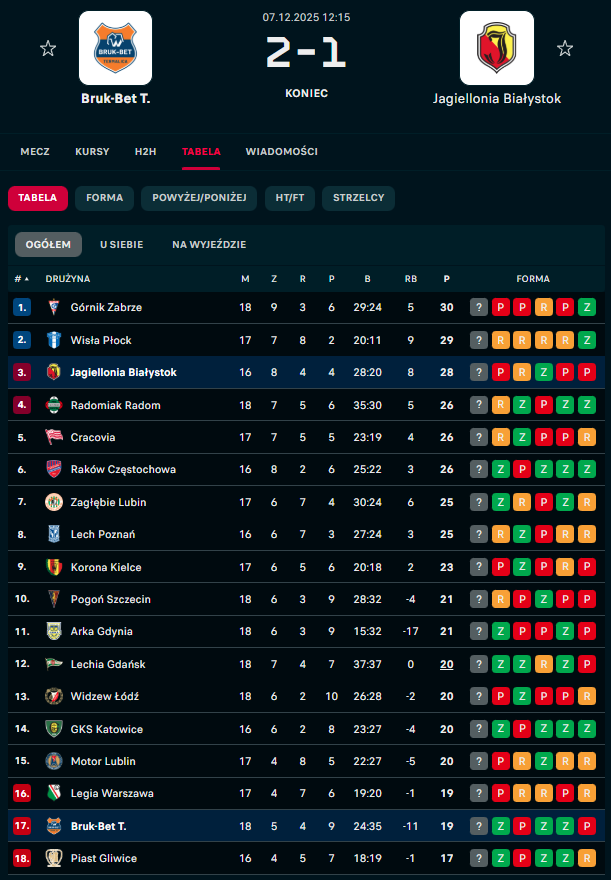Screen dimensions: 611x880
Task: Open the Wiadomości tab
Action: tap(282, 152)
